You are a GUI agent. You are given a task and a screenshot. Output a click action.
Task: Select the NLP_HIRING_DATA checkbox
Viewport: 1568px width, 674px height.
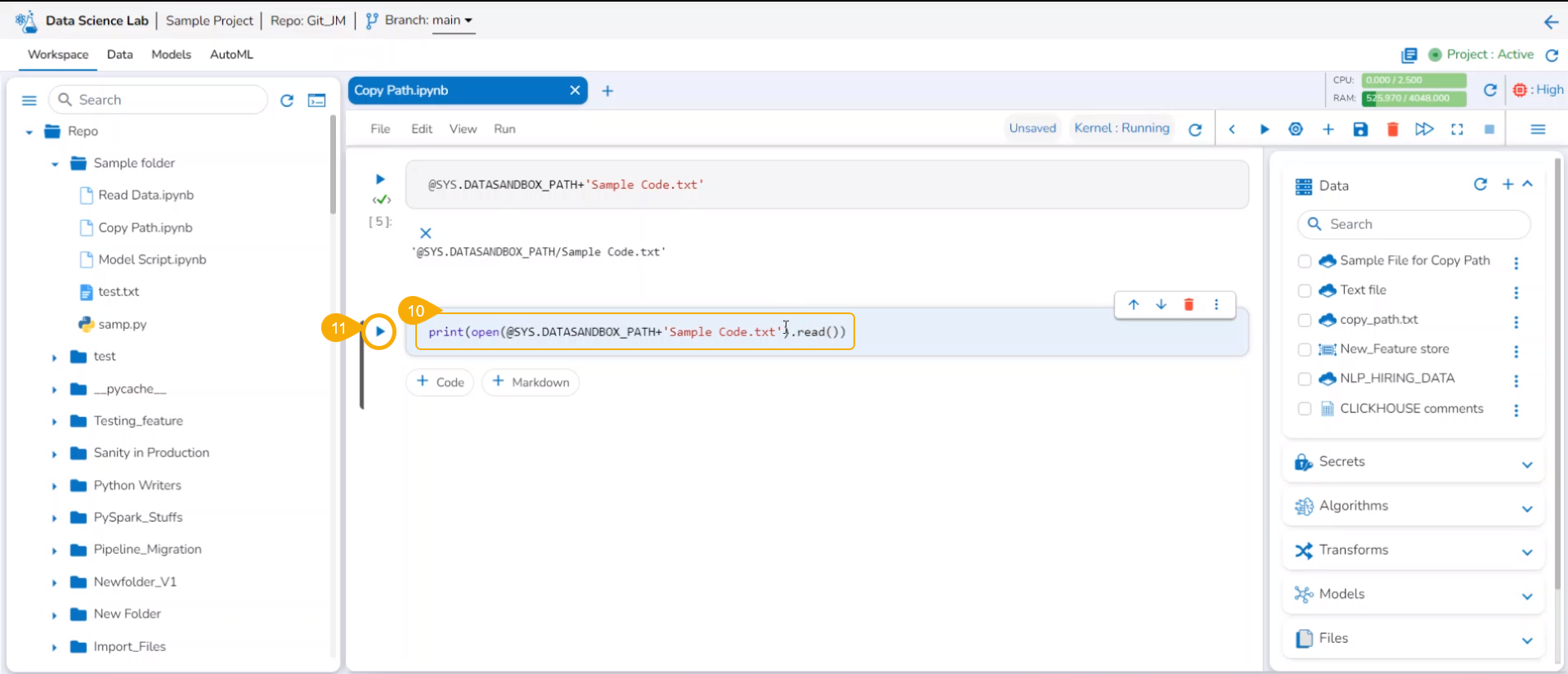coord(1305,379)
